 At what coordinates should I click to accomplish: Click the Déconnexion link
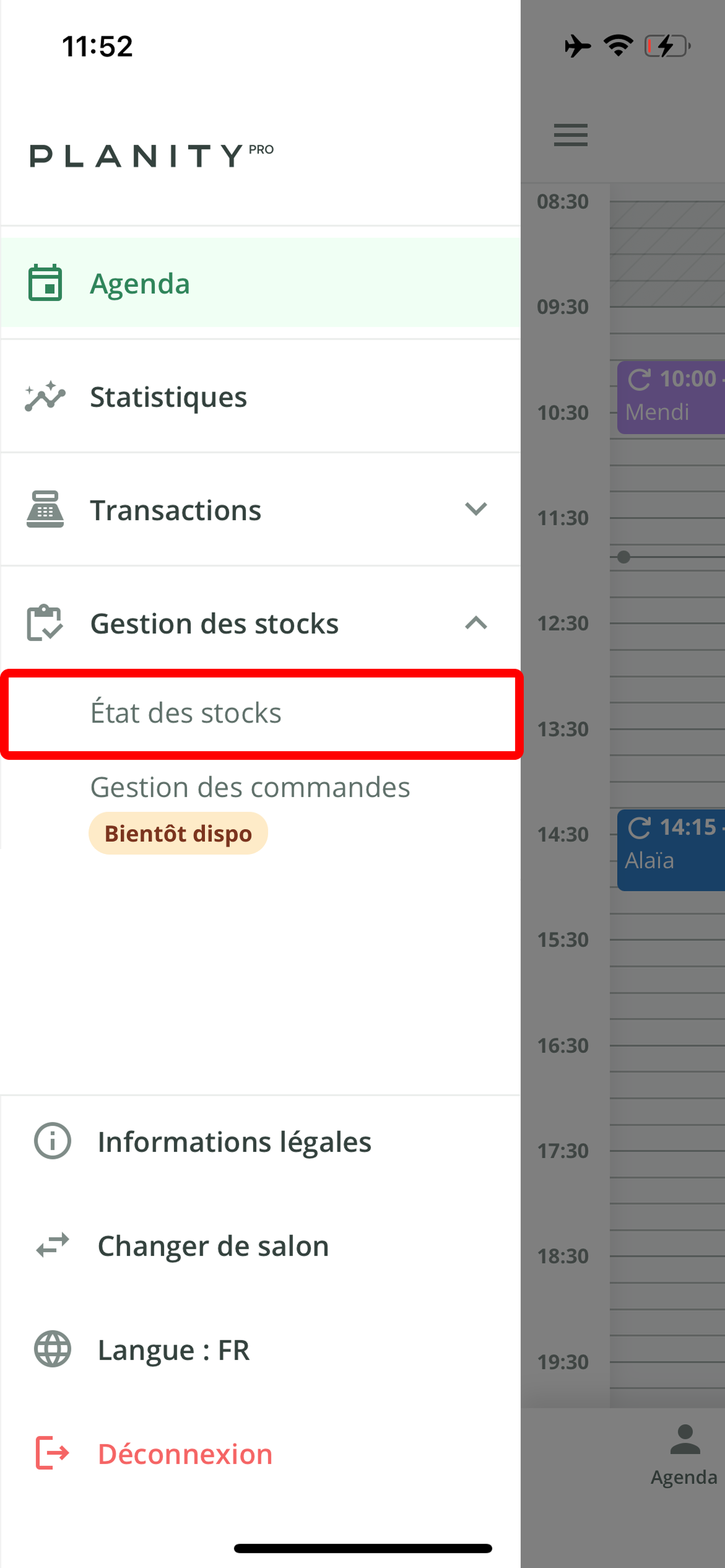pyautogui.click(x=185, y=1454)
